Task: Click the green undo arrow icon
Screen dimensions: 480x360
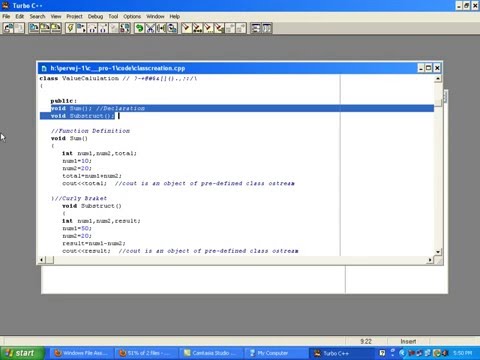Action: [139, 28]
